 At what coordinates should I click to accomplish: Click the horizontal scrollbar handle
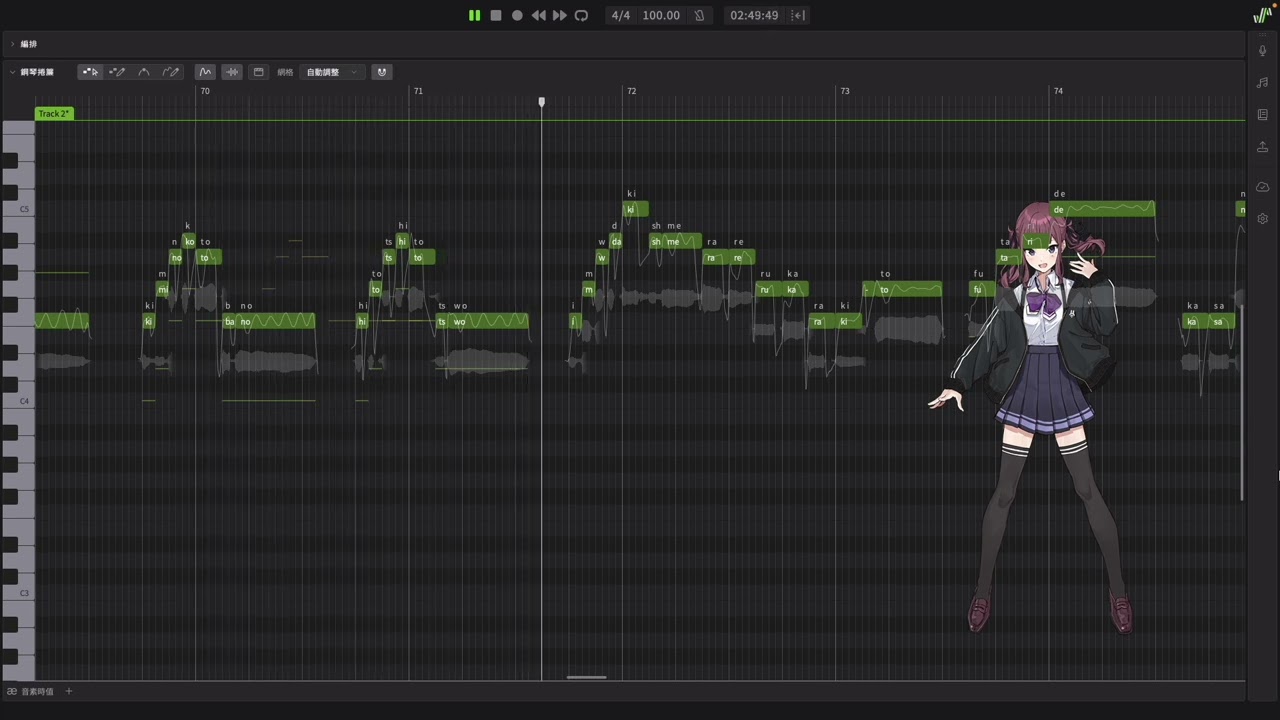point(586,677)
